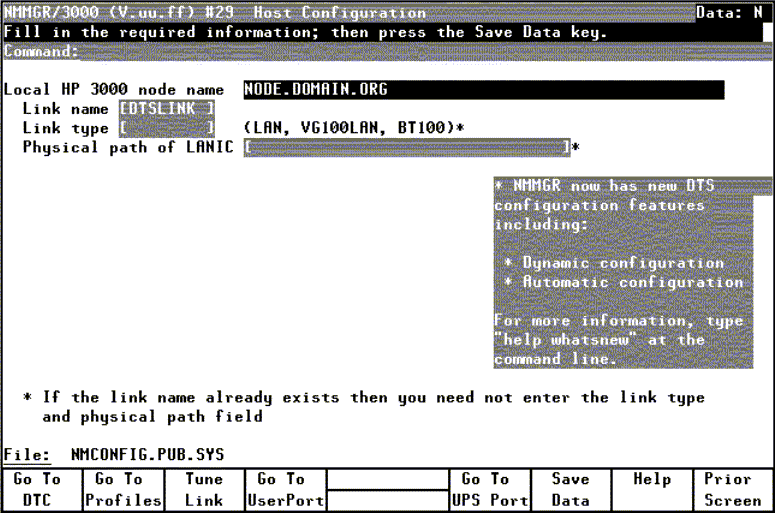
Task: Click the Link name field DTSLINK
Action: (167, 109)
